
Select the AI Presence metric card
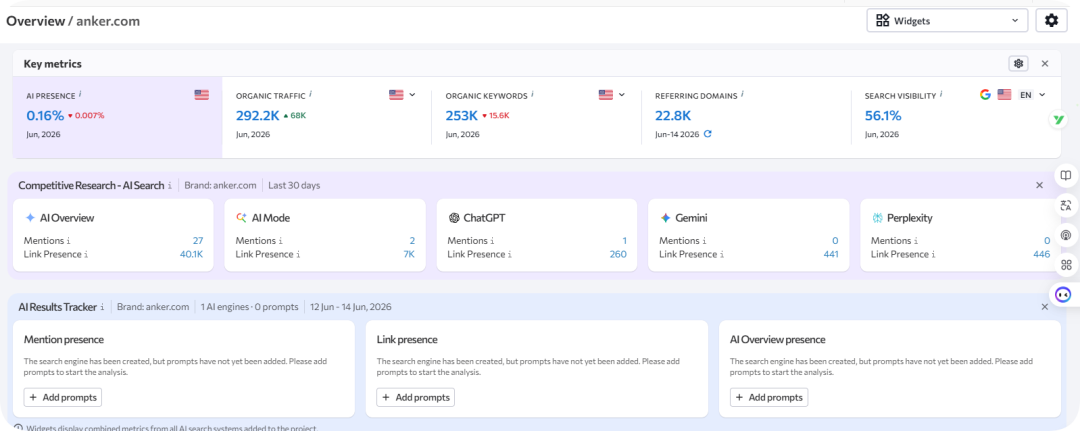click(x=118, y=117)
